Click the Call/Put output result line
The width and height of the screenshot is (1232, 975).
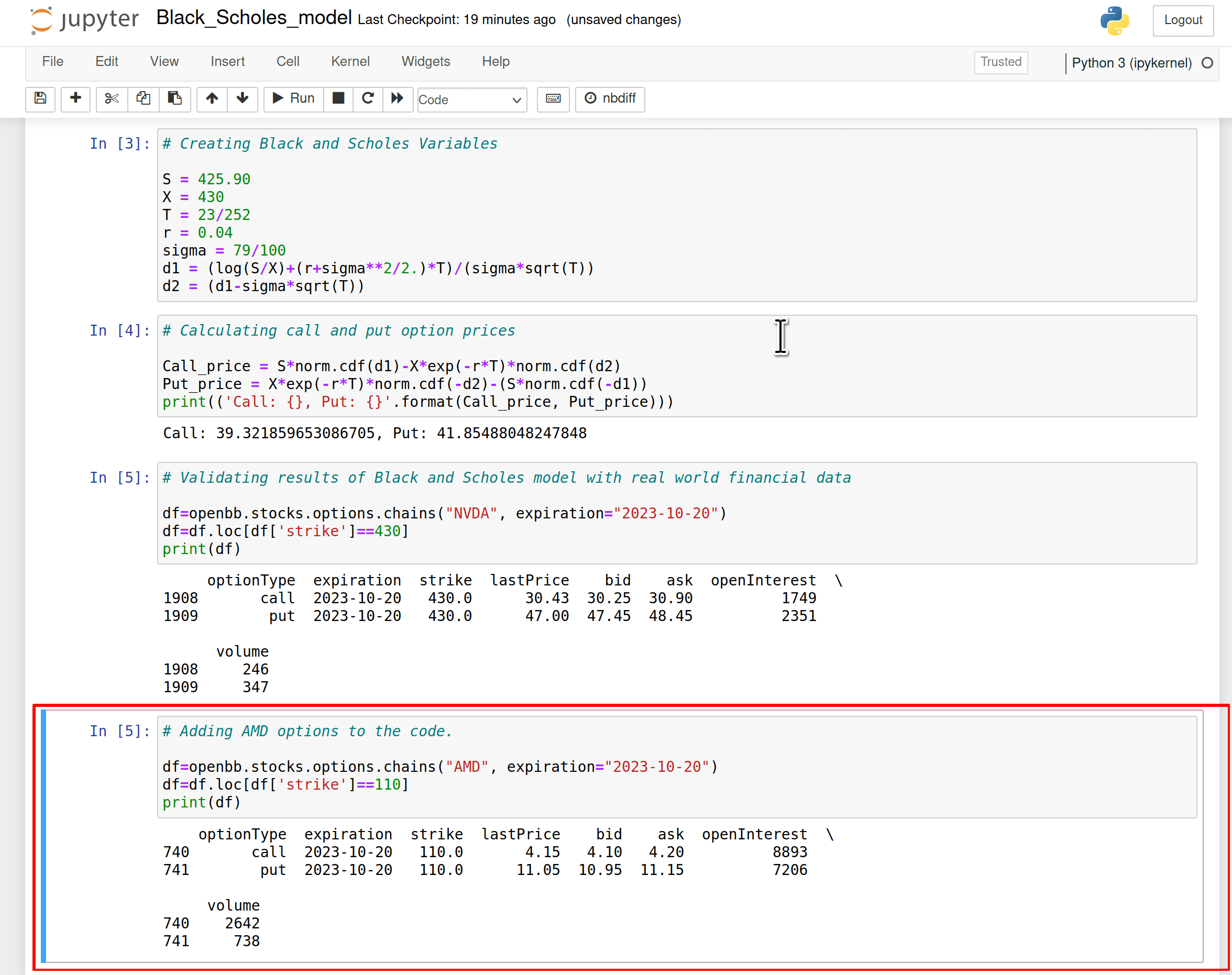pyautogui.click(x=375, y=433)
